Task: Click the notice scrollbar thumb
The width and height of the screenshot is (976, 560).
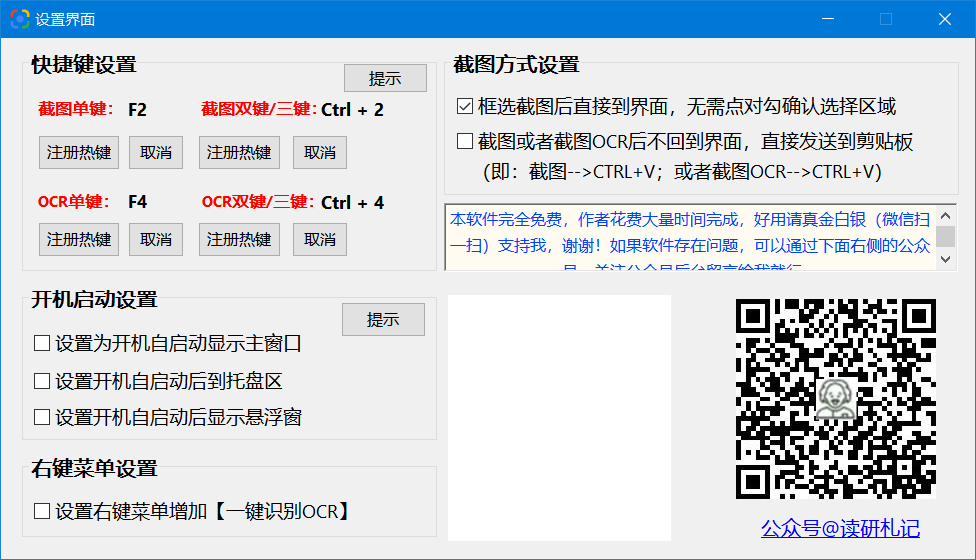Action: pyautogui.click(x=946, y=236)
